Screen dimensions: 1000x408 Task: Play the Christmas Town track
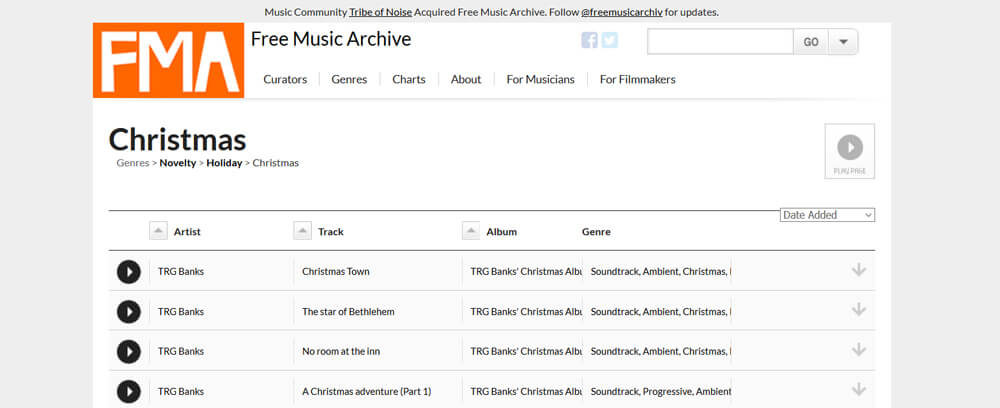[129, 272]
